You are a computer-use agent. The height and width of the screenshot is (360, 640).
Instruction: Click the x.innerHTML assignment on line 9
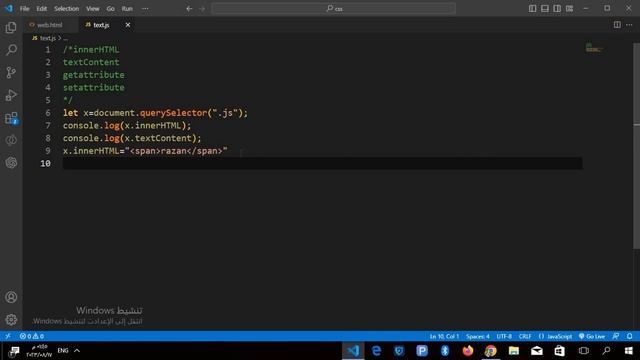[145, 151]
